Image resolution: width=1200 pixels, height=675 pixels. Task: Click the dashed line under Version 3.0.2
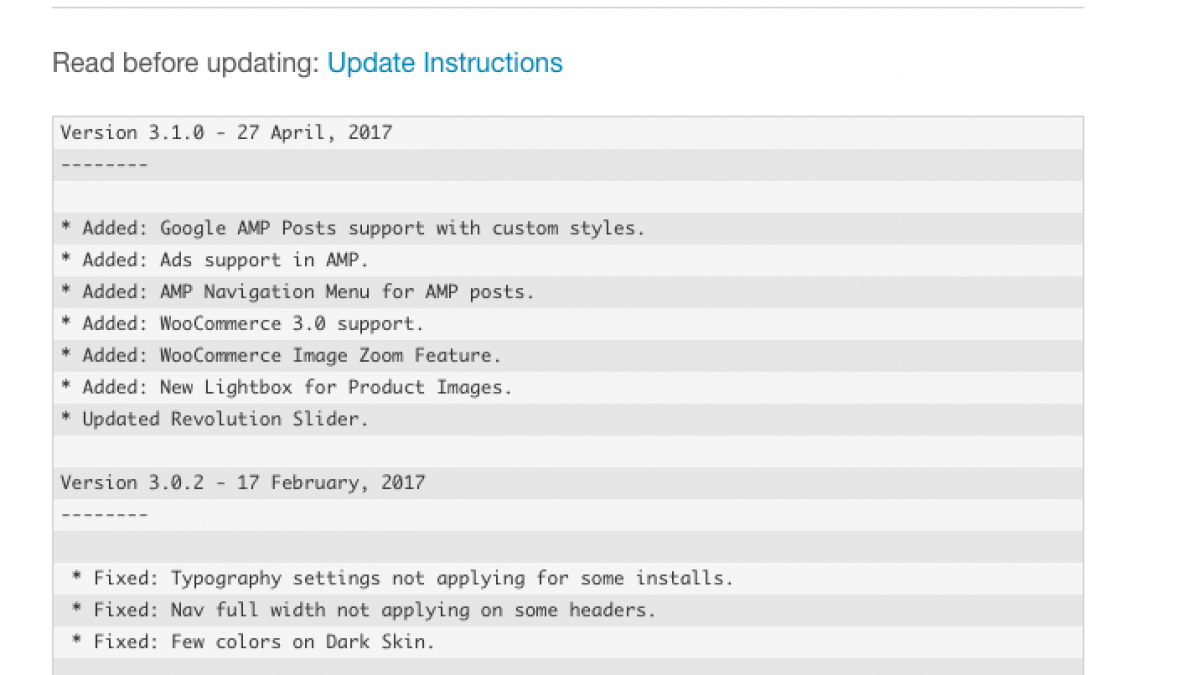(x=104, y=515)
